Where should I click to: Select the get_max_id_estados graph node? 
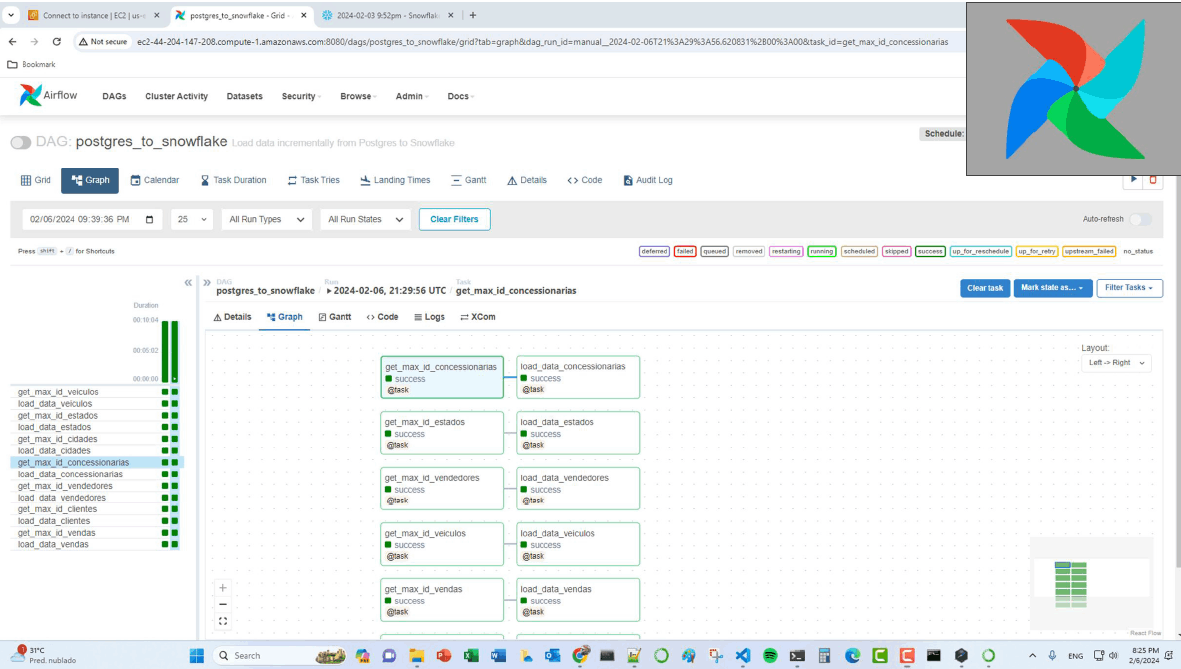(x=442, y=433)
